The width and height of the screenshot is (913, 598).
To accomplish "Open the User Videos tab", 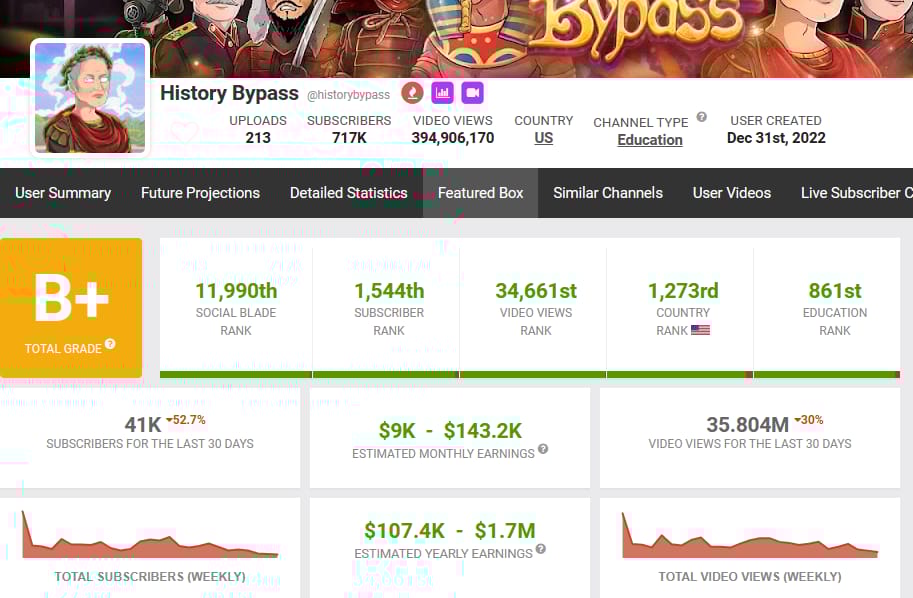I will click(732, 193).
